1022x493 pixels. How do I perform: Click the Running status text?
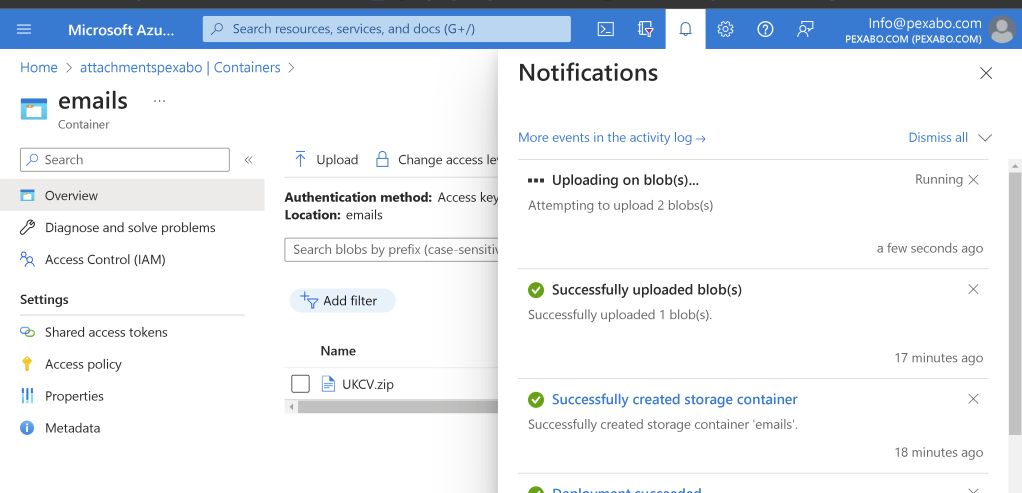[x=939, y=179]
